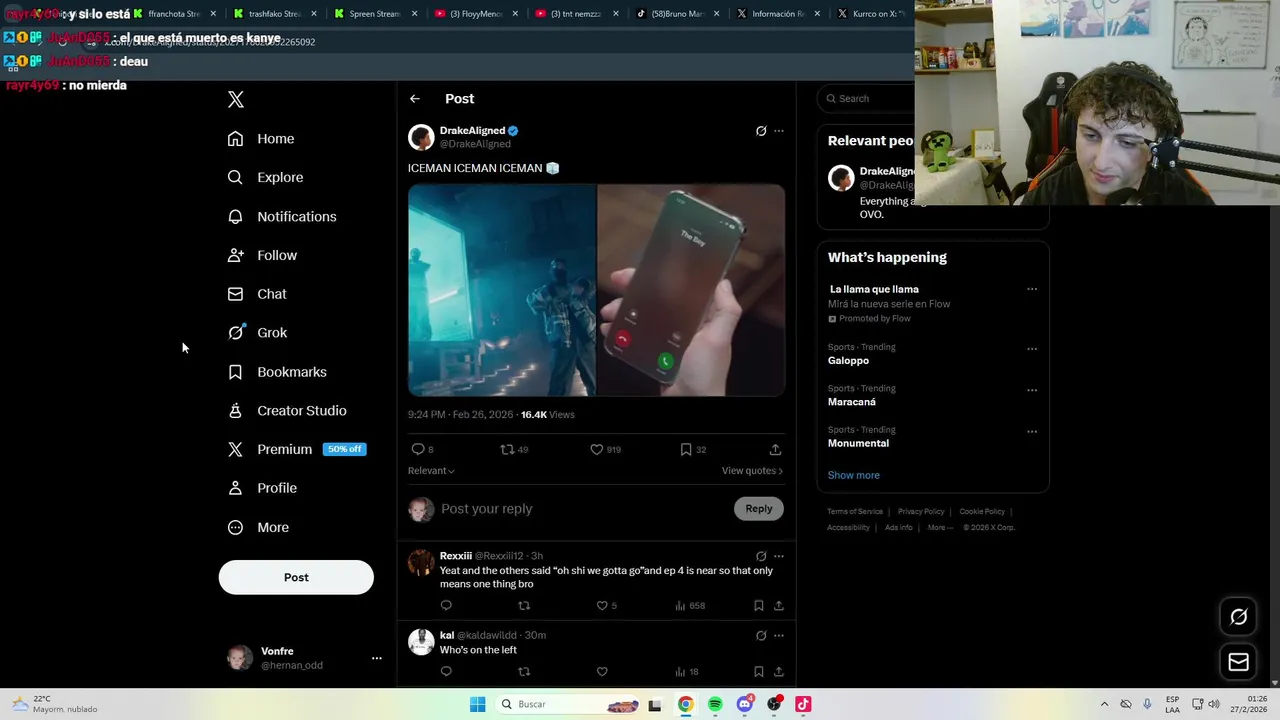This screenshot has height=720, width=1280.
Task: Click reply icon with 8 replies
Action: (422, 450)
